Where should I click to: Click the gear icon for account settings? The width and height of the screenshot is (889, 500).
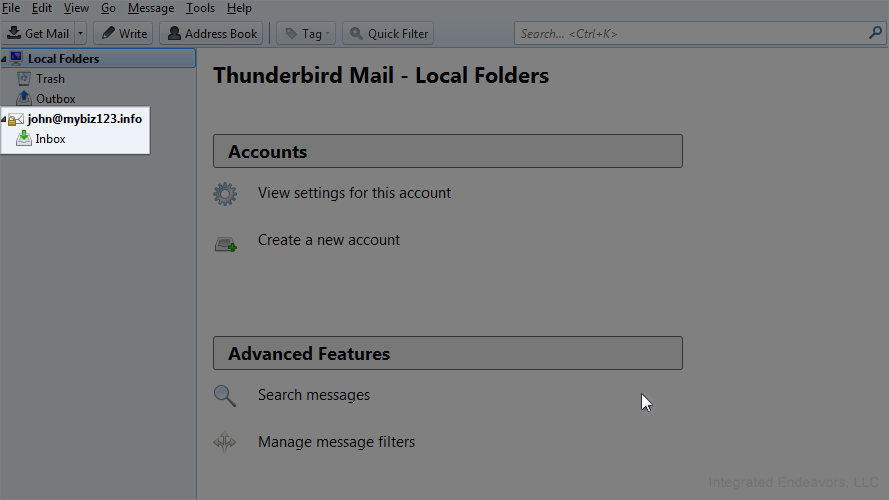click(225, 194)
